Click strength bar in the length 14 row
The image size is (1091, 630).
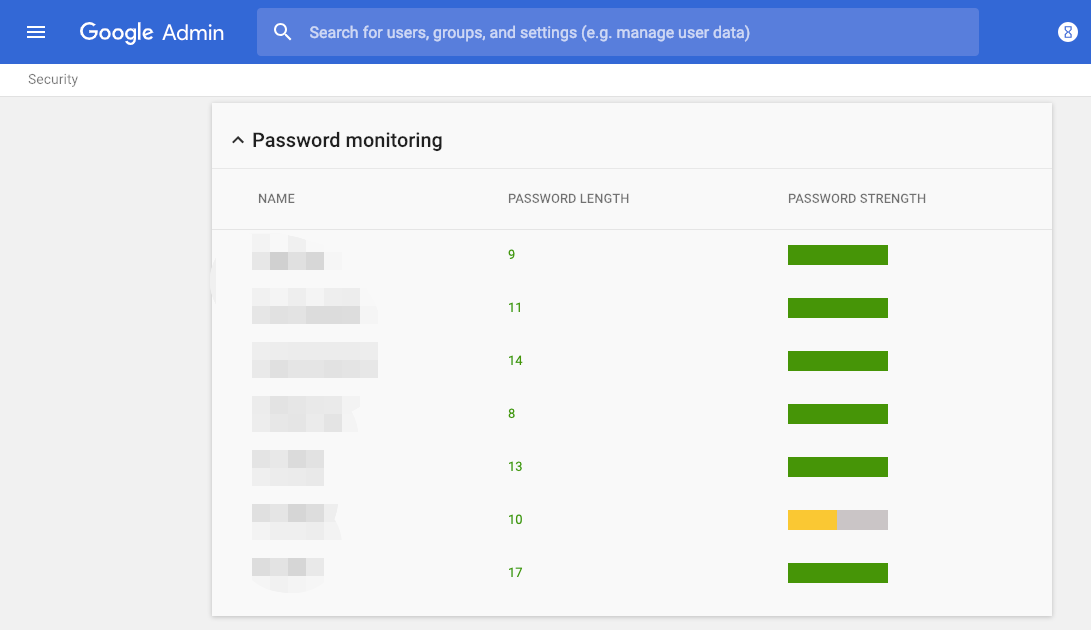838,361
